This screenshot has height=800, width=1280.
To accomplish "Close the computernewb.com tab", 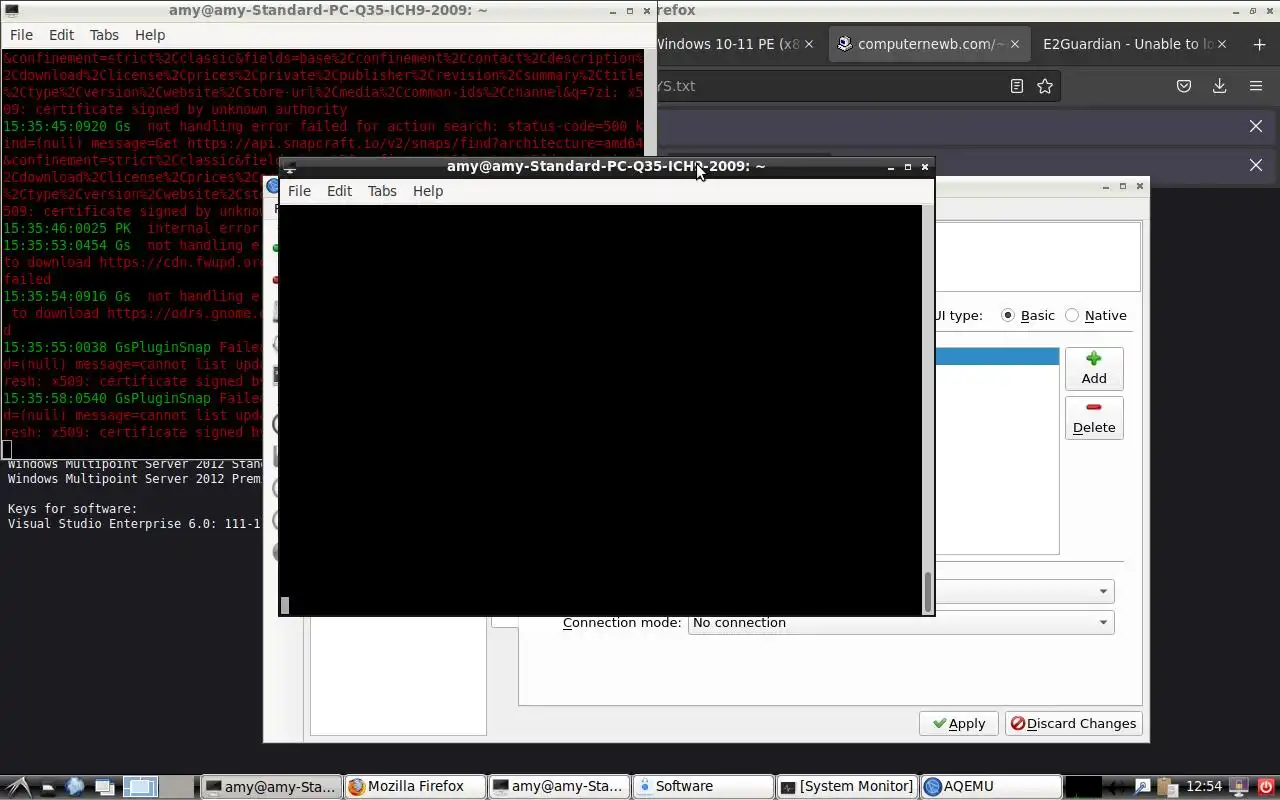I will click(1015, 44).
